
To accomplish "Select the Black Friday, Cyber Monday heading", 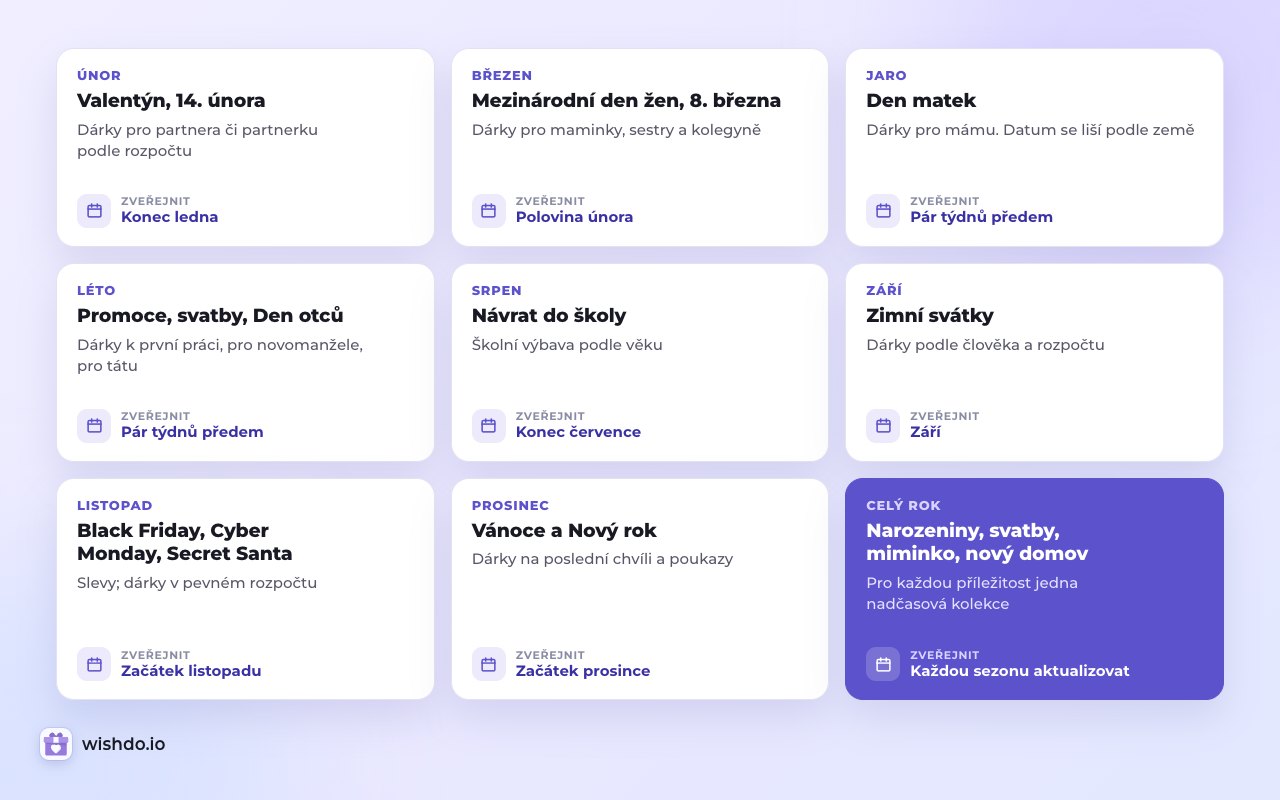I will point(185,542).
